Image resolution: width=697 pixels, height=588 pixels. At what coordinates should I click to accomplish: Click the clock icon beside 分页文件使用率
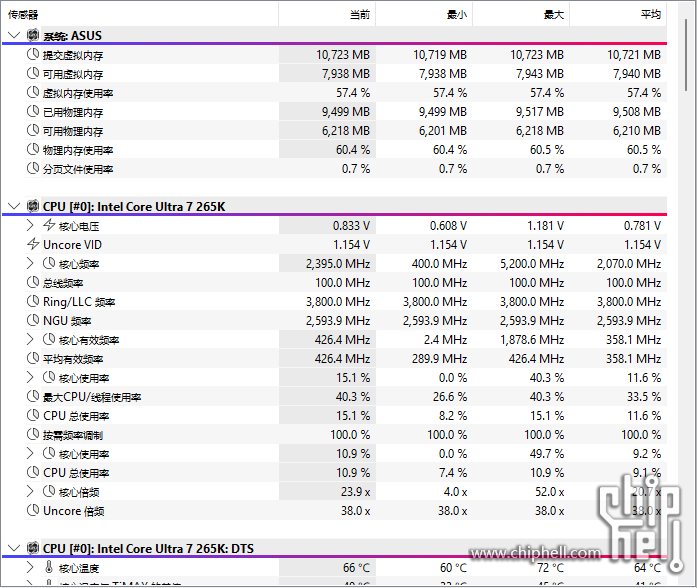pos(33,168)
